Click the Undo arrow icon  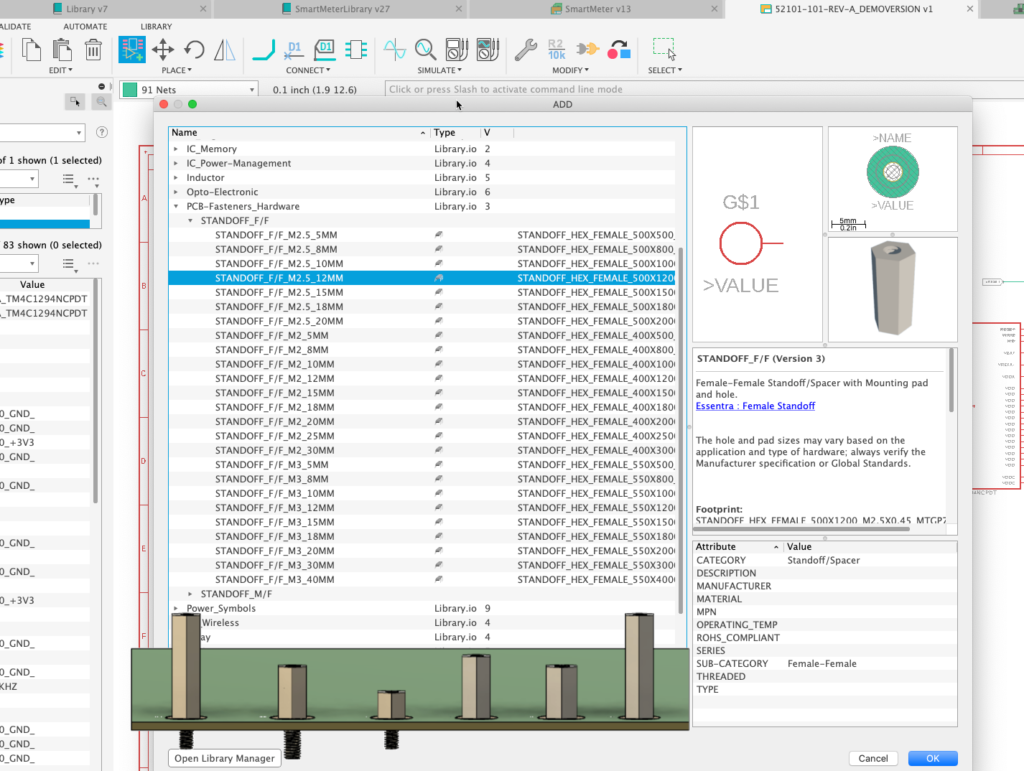coord(192,49)
